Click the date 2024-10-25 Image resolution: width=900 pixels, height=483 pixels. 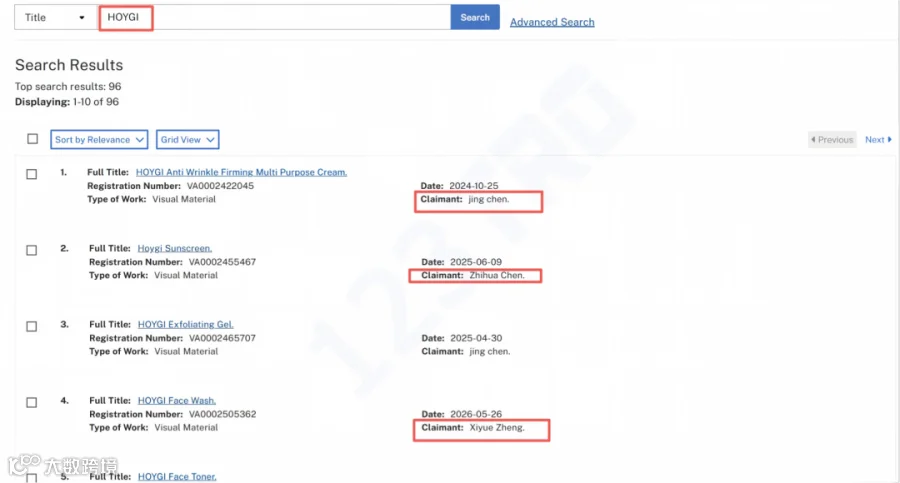[x=474, y=186]
